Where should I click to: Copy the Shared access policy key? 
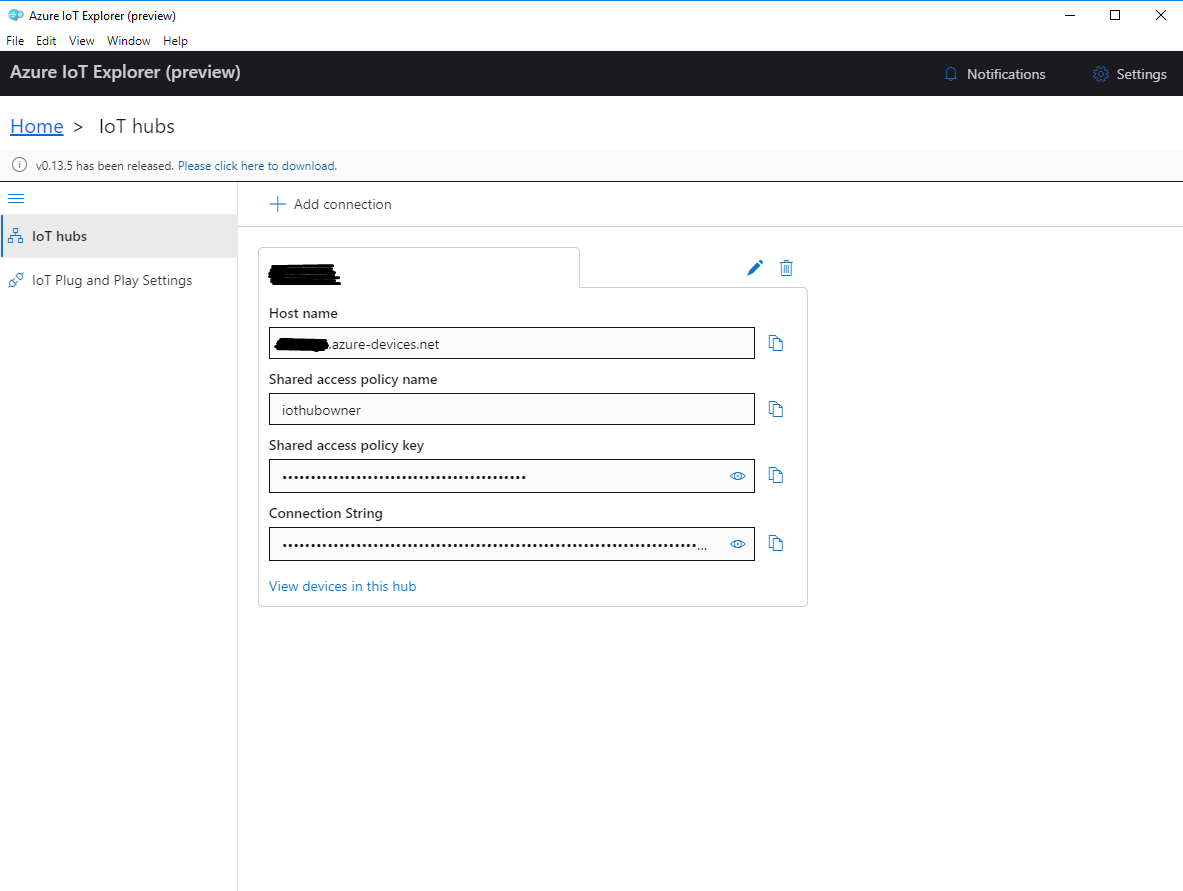coord(776,475)
